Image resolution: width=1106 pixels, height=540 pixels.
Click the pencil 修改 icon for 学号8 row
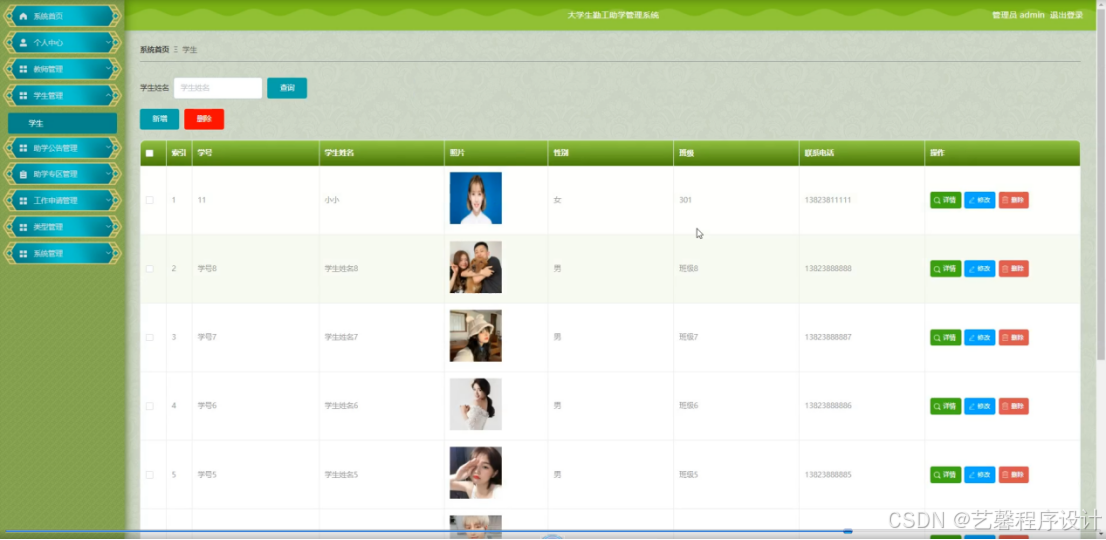click(x=972, y=269)
